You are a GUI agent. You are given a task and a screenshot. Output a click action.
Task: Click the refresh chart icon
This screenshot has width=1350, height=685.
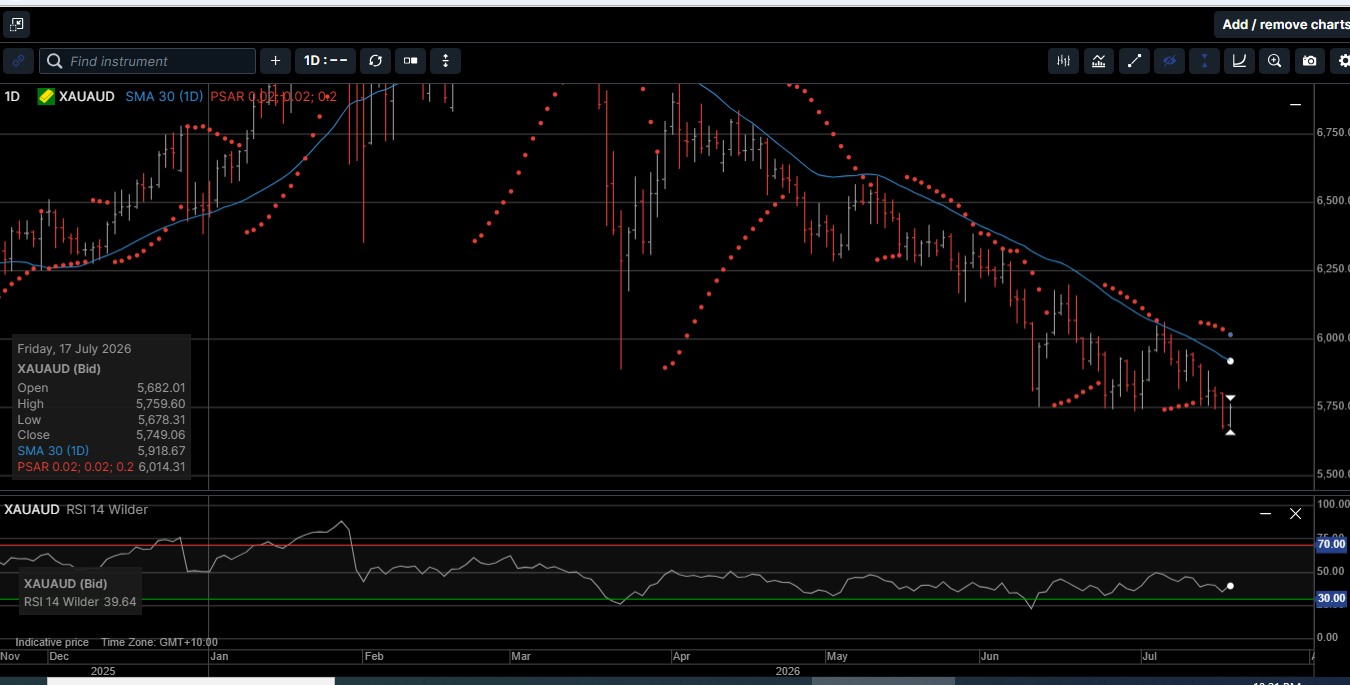click(x=375, y=61)
